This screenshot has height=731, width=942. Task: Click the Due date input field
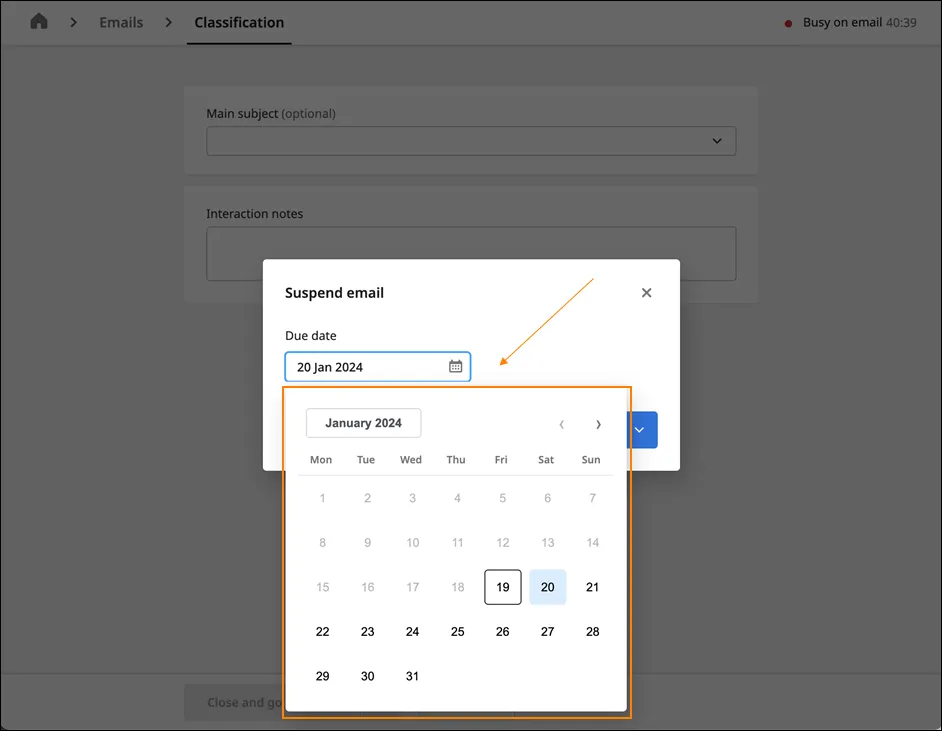point(377,367)
